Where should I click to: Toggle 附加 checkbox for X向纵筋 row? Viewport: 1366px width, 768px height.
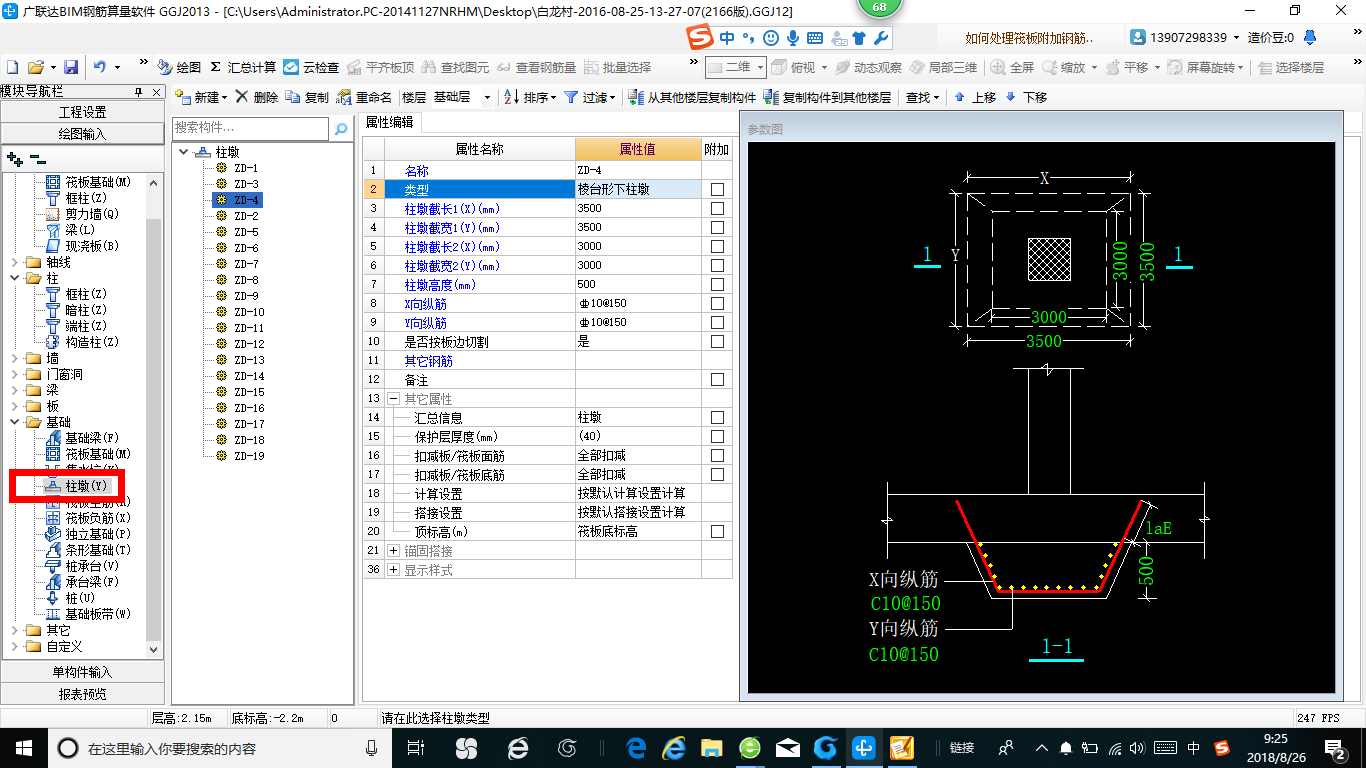[x=717, y=303]
